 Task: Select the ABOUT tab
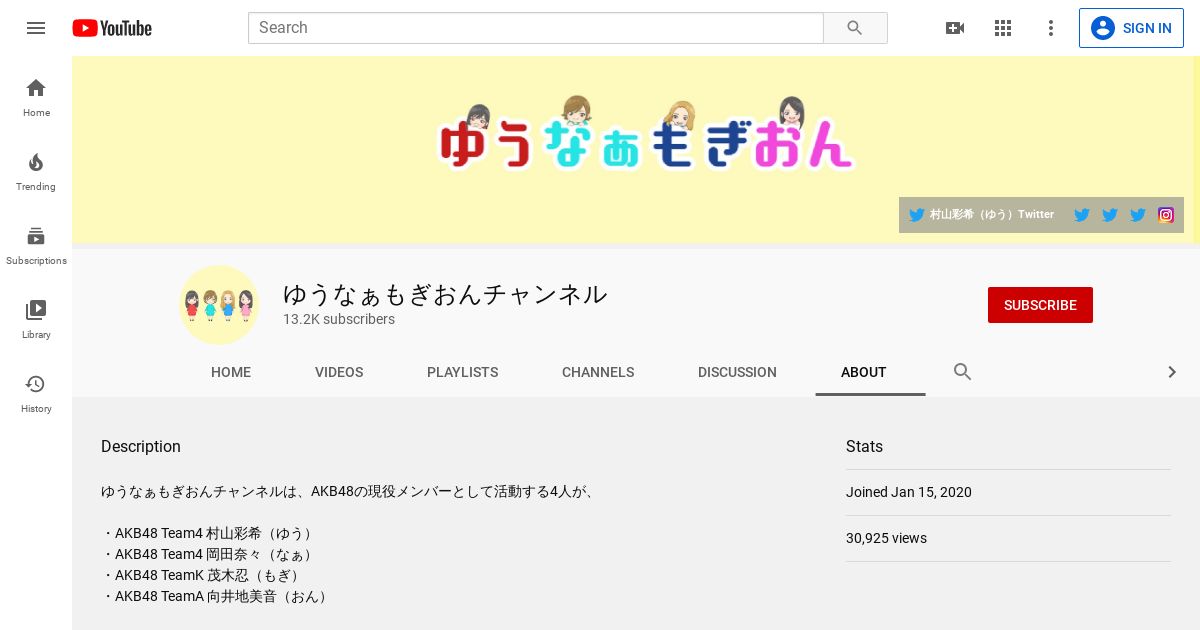(864, 372)
